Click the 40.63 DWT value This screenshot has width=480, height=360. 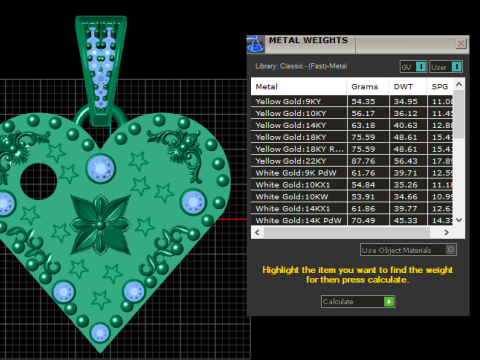(405, 125)
